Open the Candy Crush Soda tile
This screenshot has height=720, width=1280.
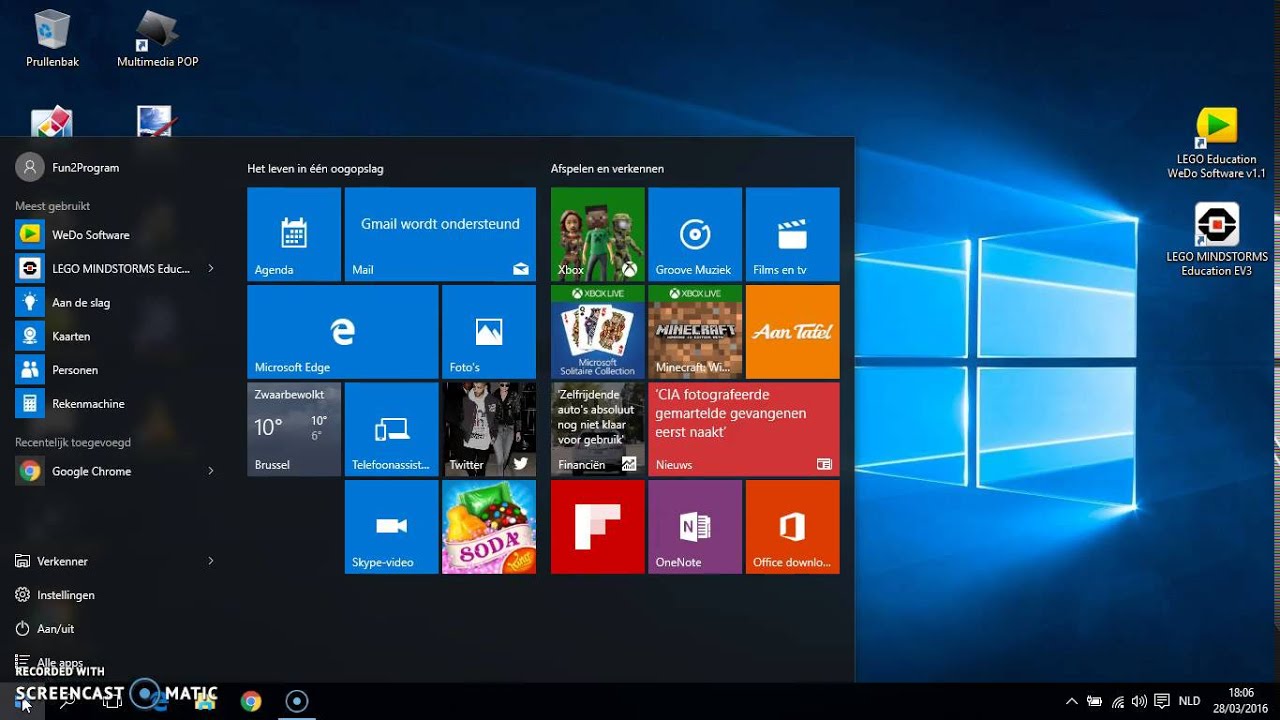(x=489, y=526)
